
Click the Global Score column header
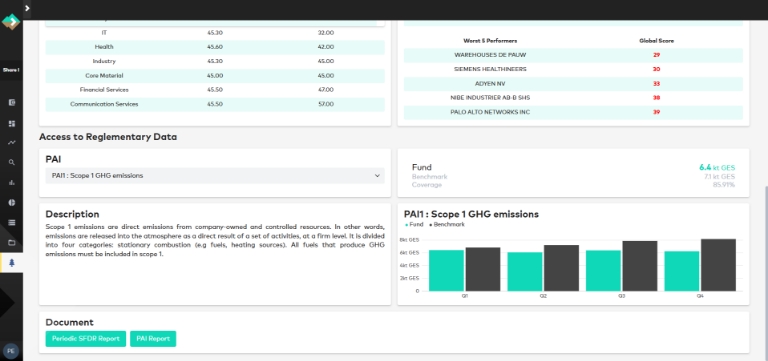656,41
